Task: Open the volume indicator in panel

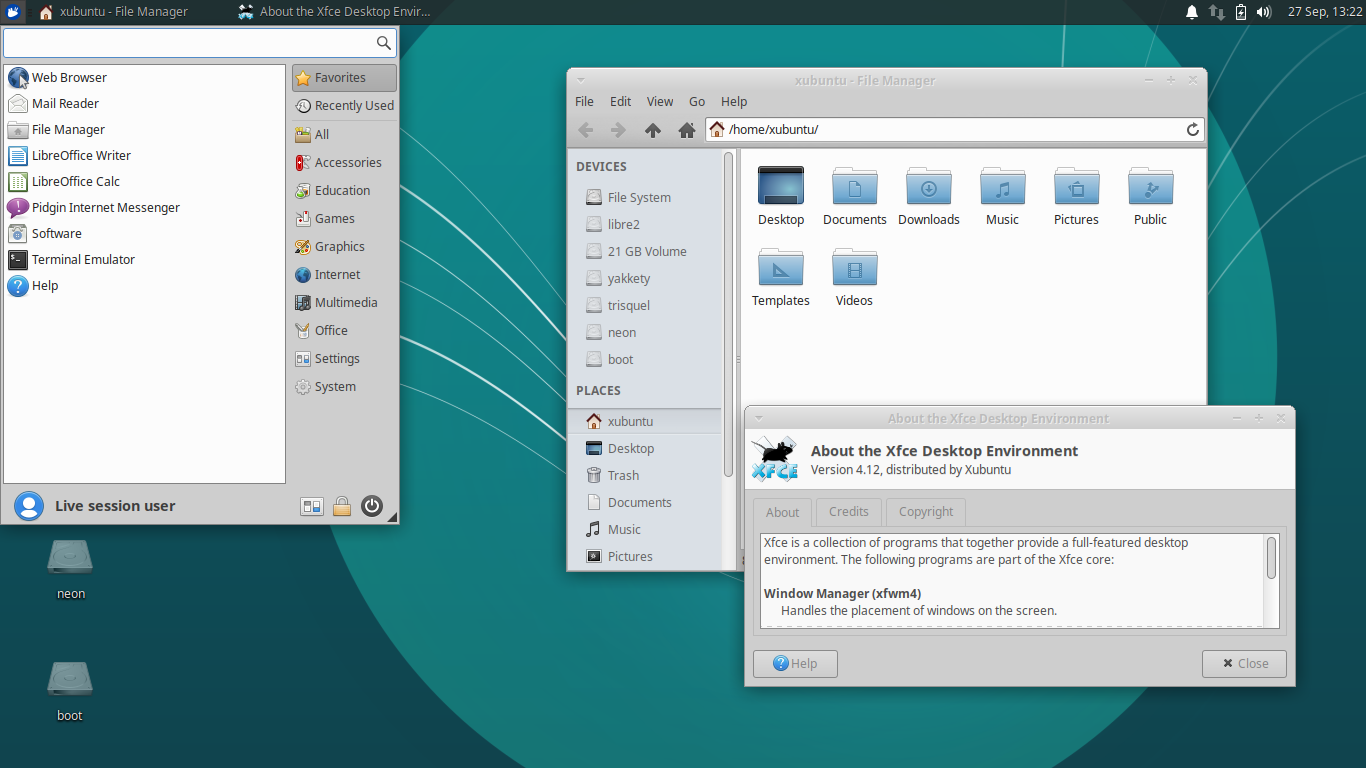Action: pos(1264,12)
